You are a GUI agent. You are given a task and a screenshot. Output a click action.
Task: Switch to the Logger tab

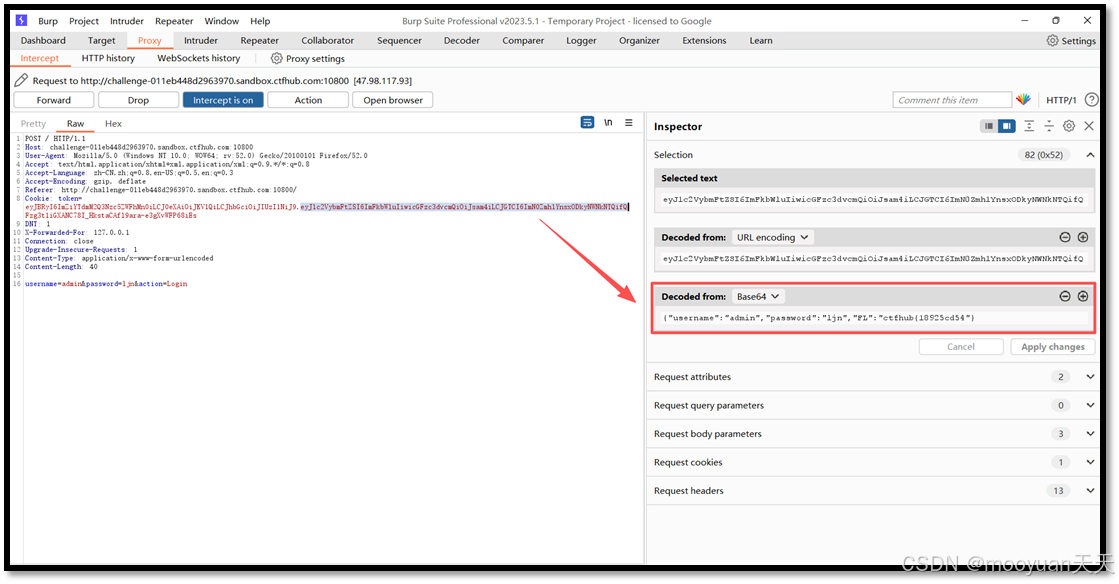click(582, 41)
